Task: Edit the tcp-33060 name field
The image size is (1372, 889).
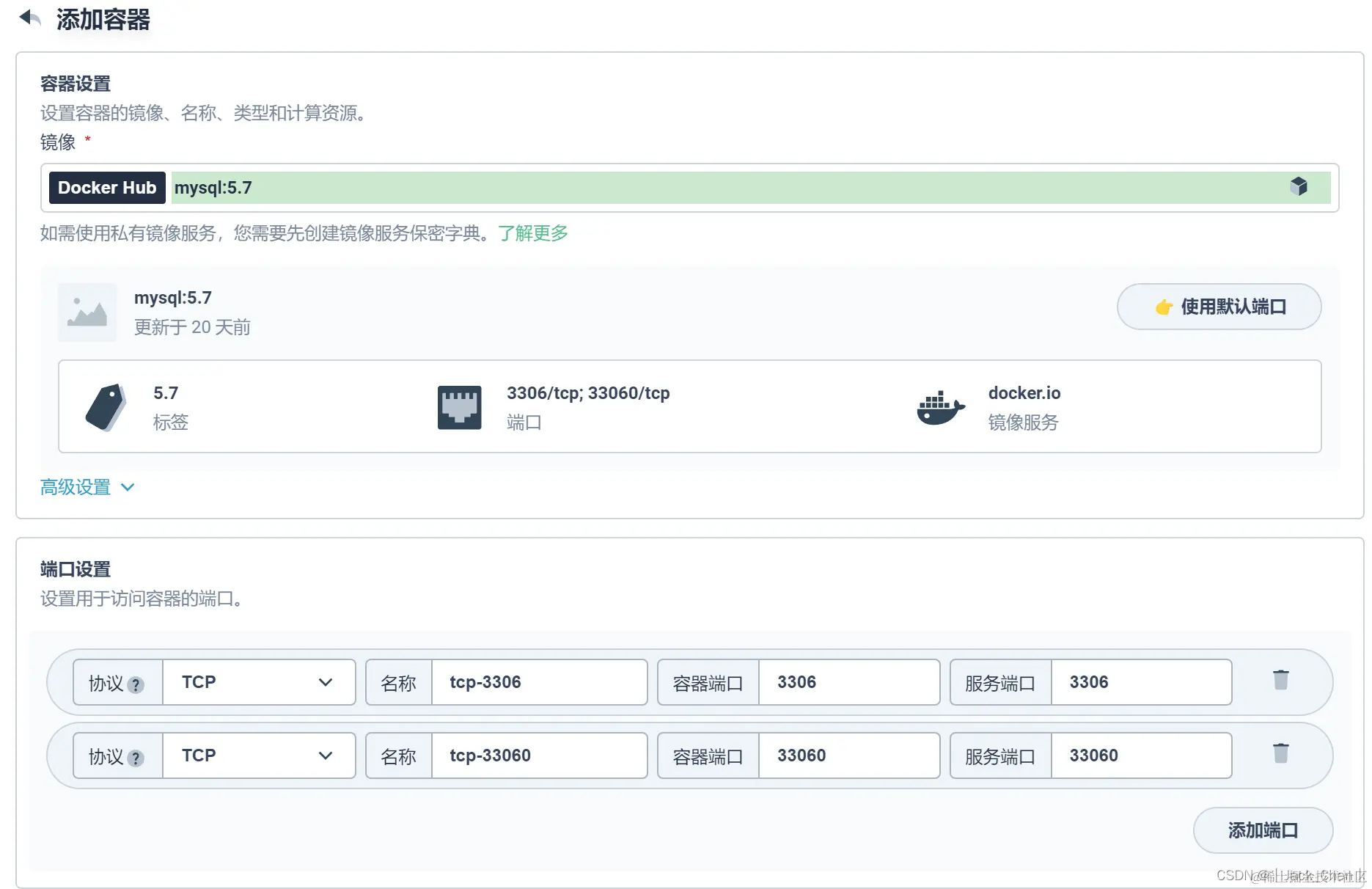Action: [540, 756]
